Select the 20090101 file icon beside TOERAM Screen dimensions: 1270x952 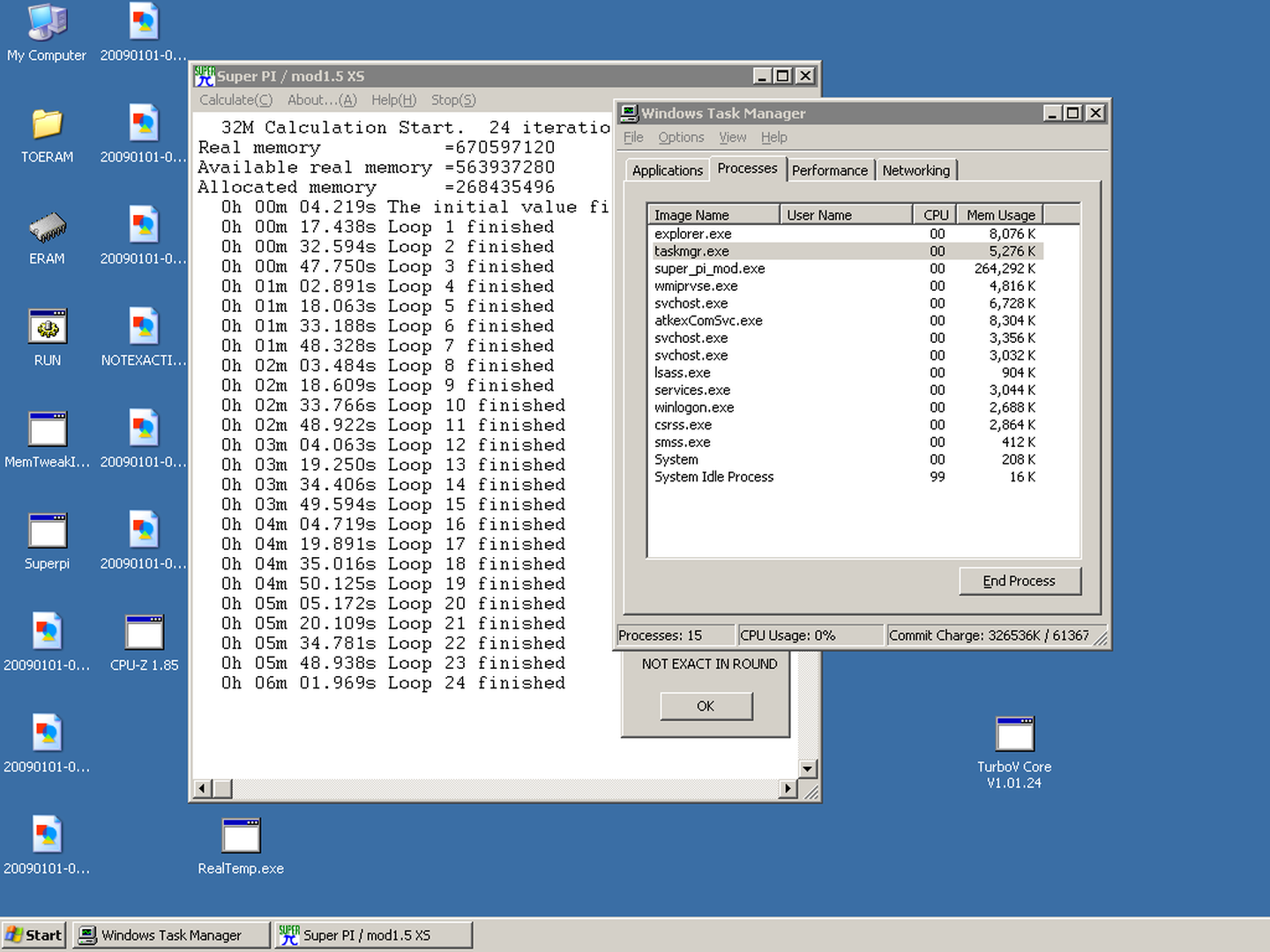144,135
